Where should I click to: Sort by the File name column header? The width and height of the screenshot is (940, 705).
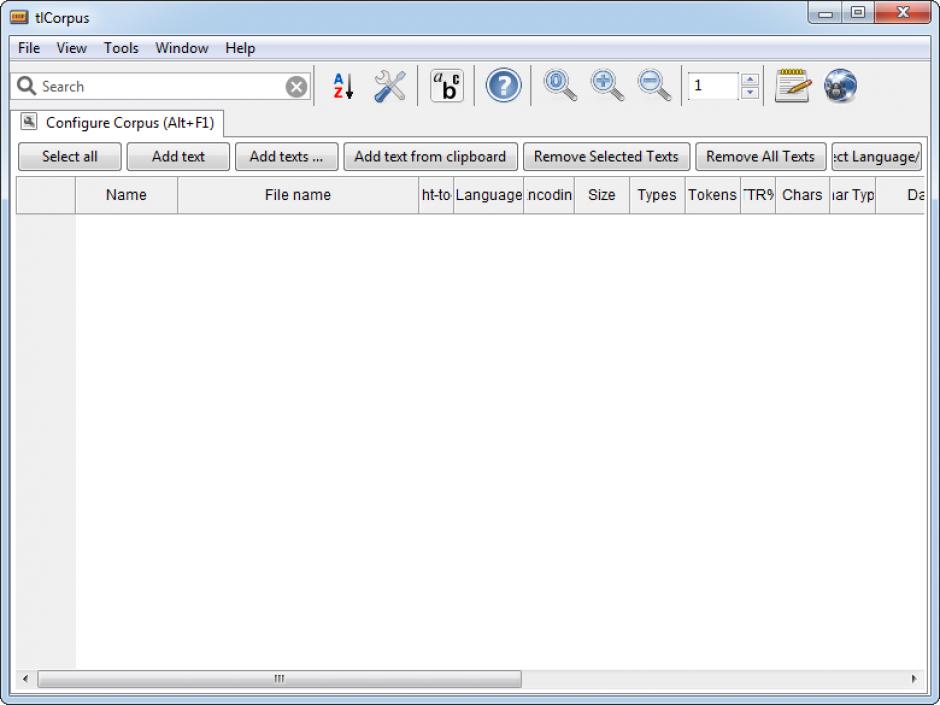297,195
